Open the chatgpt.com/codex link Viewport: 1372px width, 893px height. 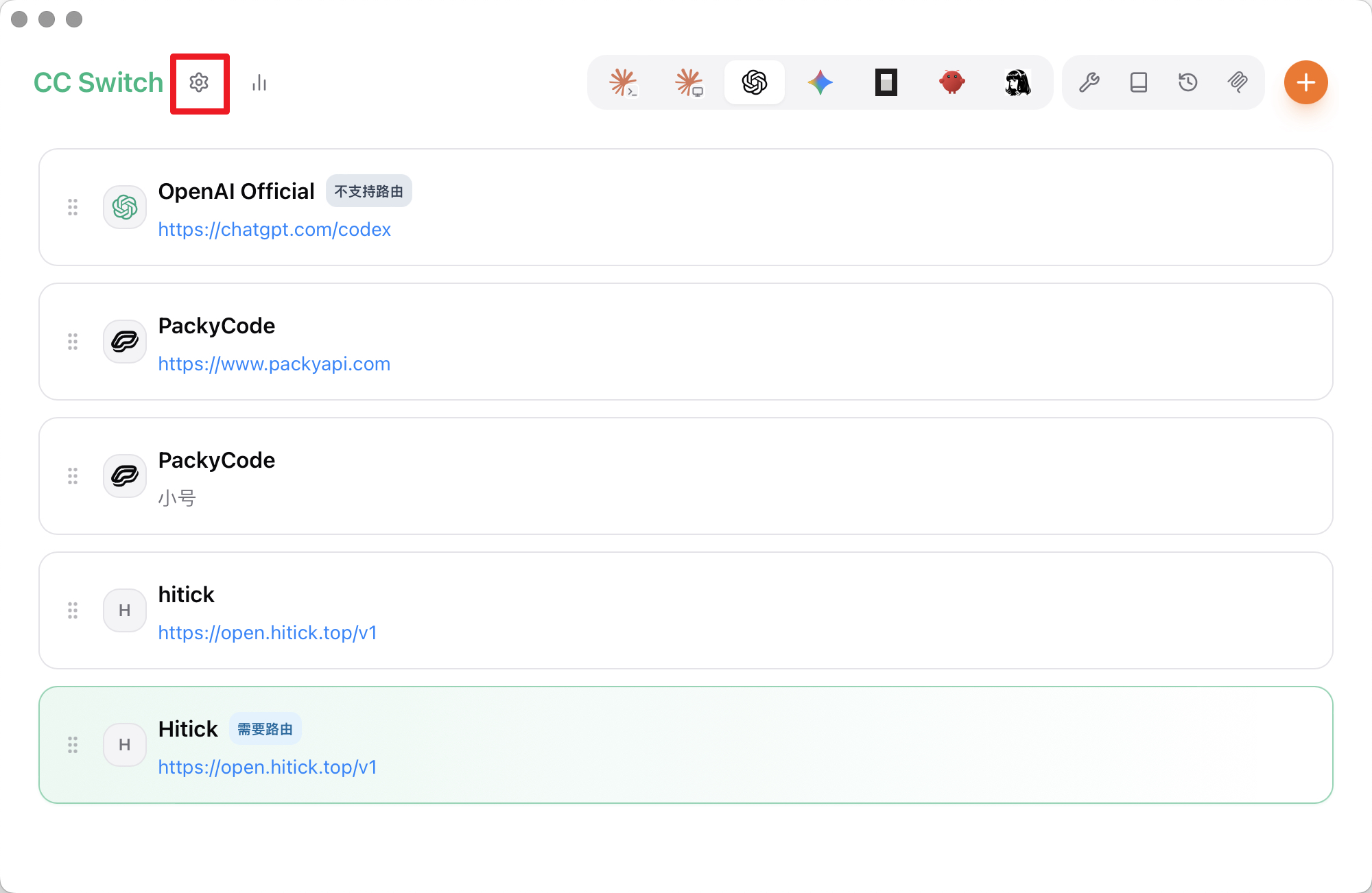click(274, 229)
